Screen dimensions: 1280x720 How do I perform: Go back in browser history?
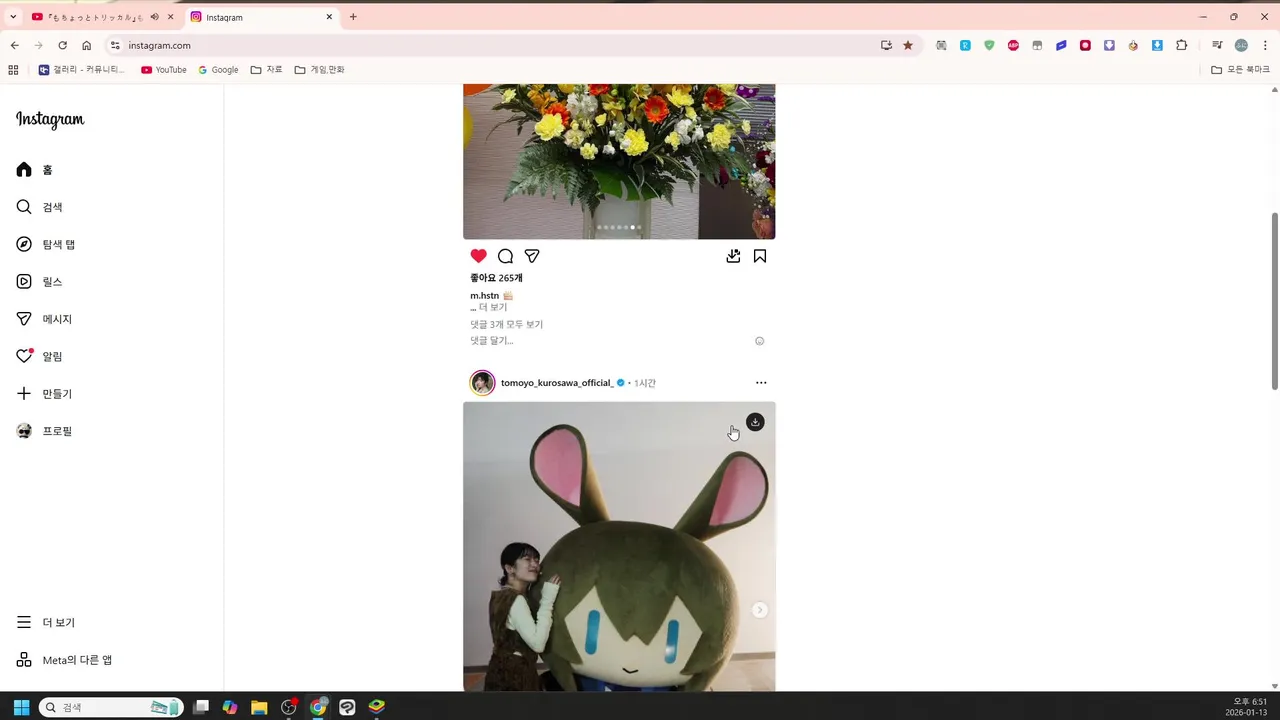[x=14, y=45]
